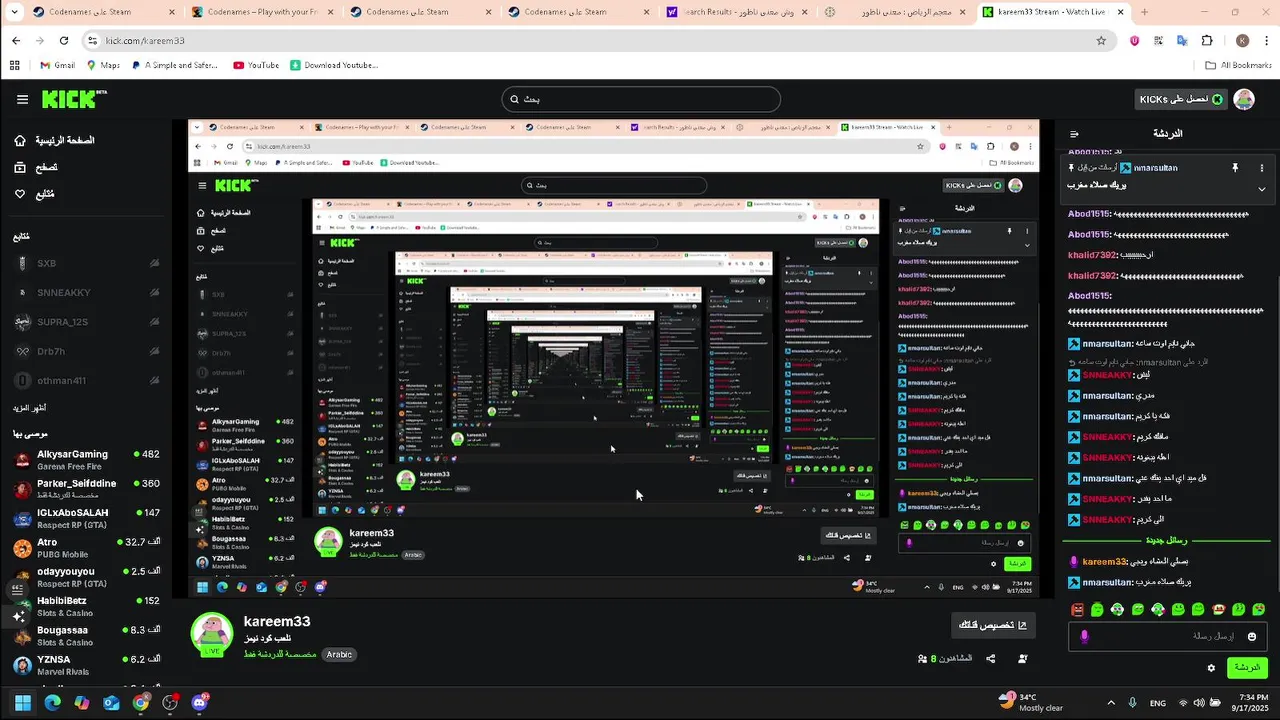Collapse the chat panel with the arrow icon
The height and width of the screenshot is (720, 1280).
(x=1074, y=133)
